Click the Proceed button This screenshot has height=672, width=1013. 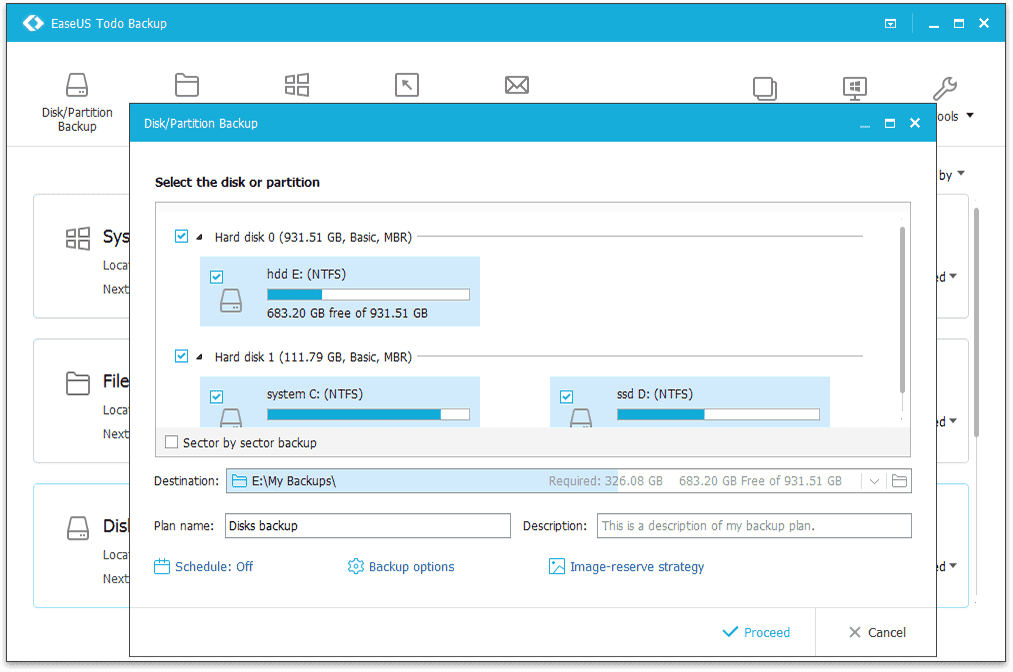coord(756,632)
